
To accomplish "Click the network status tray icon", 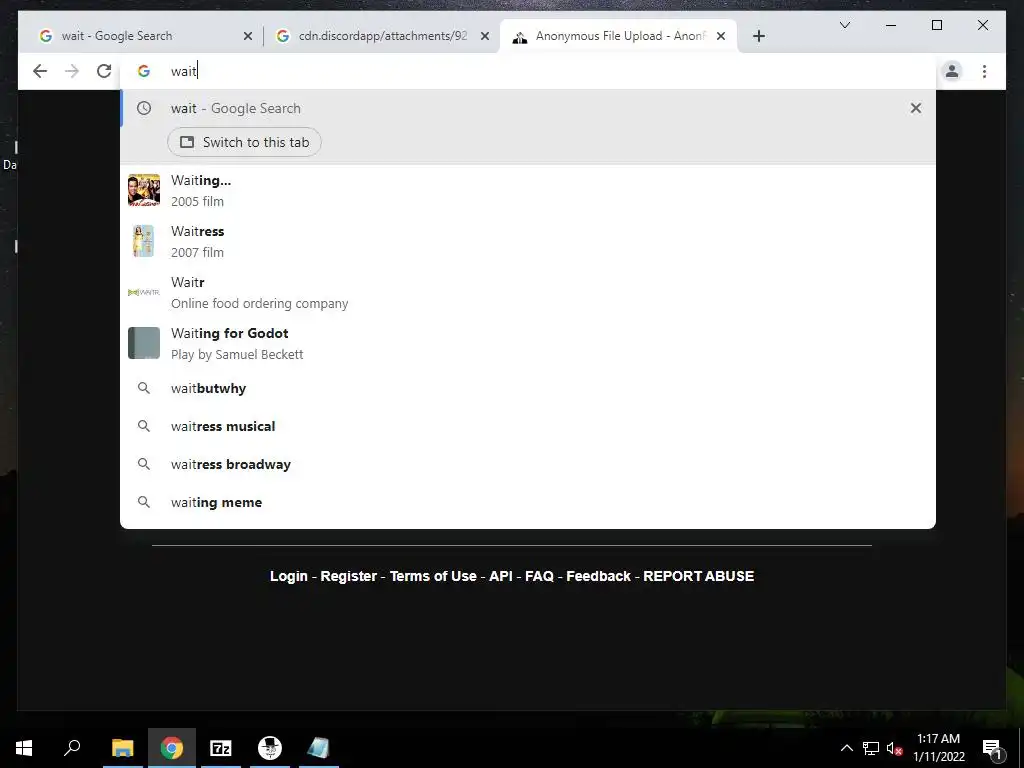I will click(x=871, y=748).
